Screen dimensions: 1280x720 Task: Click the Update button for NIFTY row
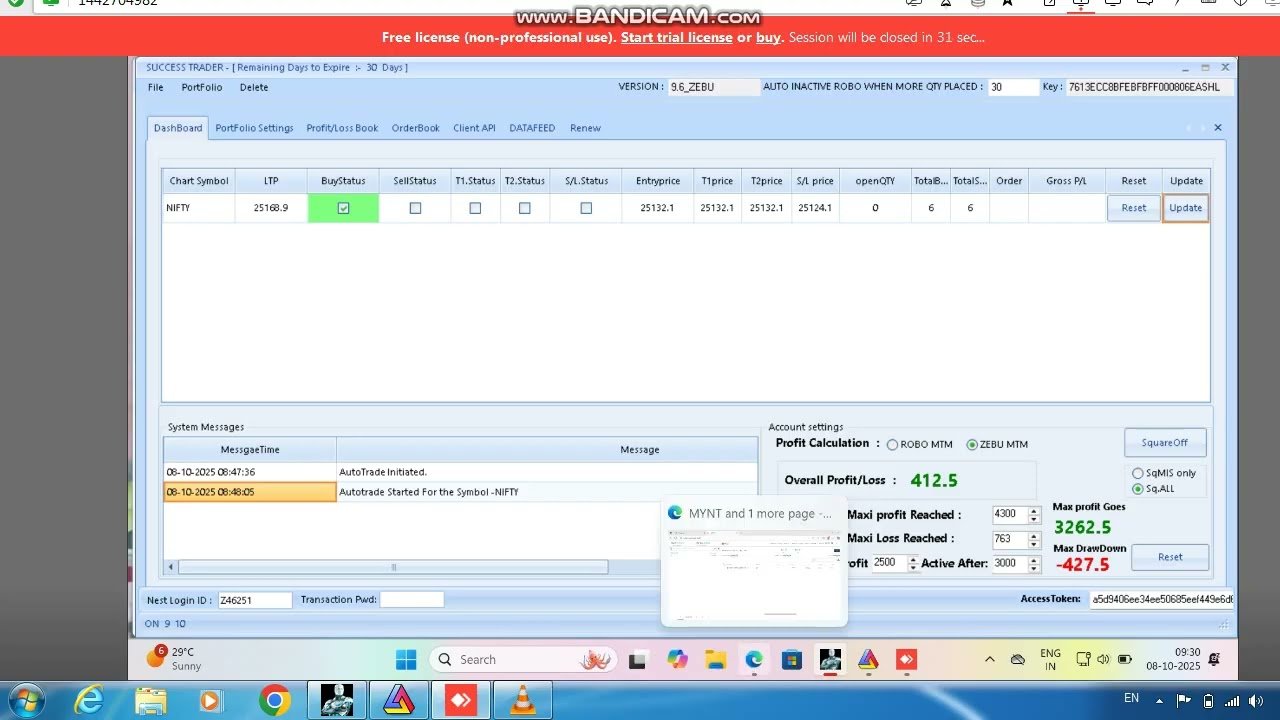click(1186, 208)
